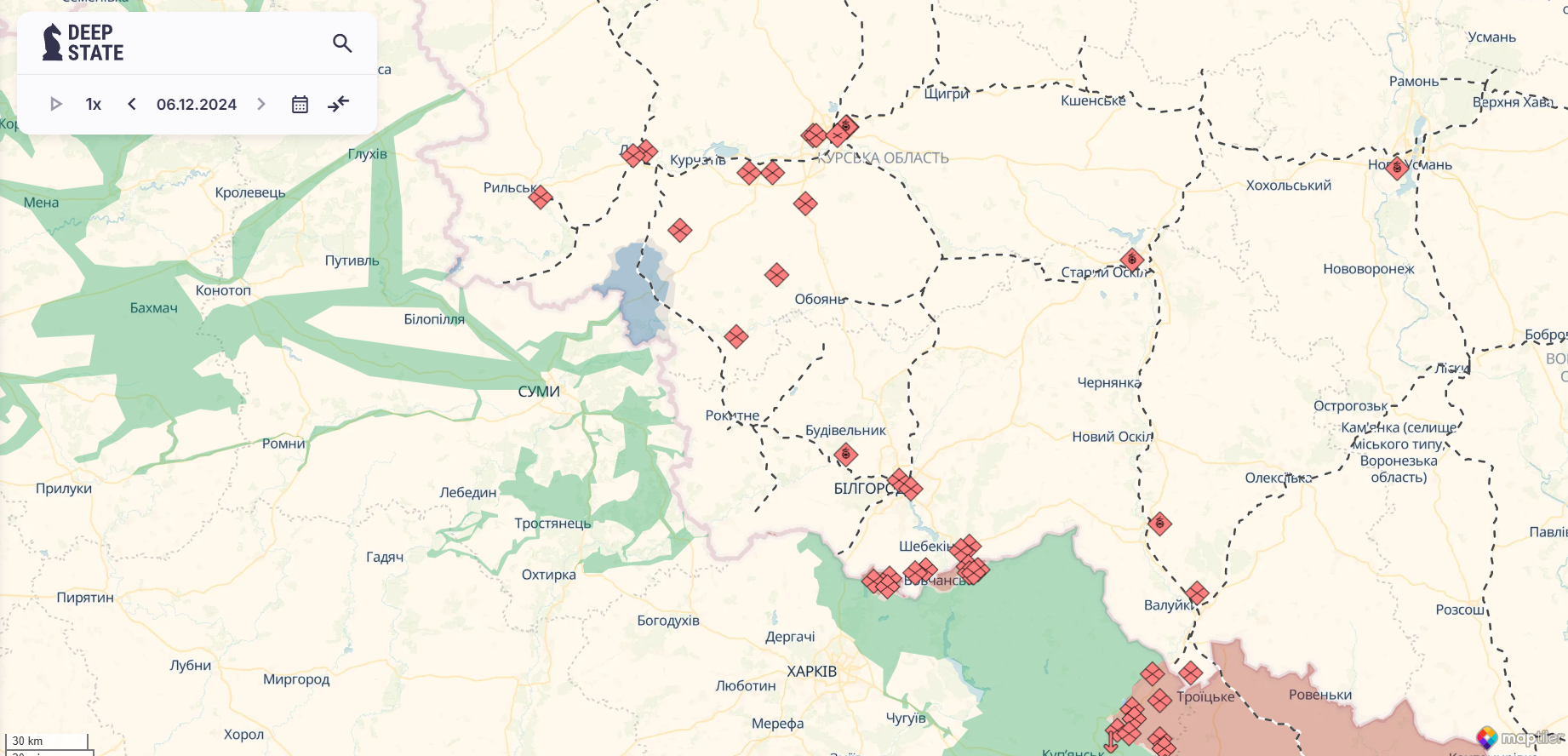Screen dimensions: 1568x756
Task: Click the Хохольський town label
Action: click(1289, 186)
